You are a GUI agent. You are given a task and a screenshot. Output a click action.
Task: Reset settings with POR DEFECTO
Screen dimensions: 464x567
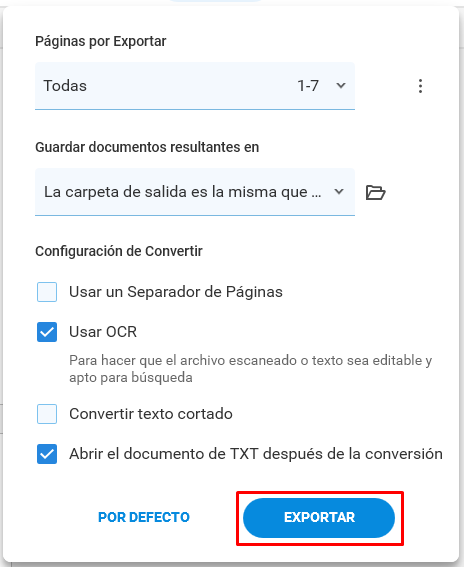coord(144,517)
